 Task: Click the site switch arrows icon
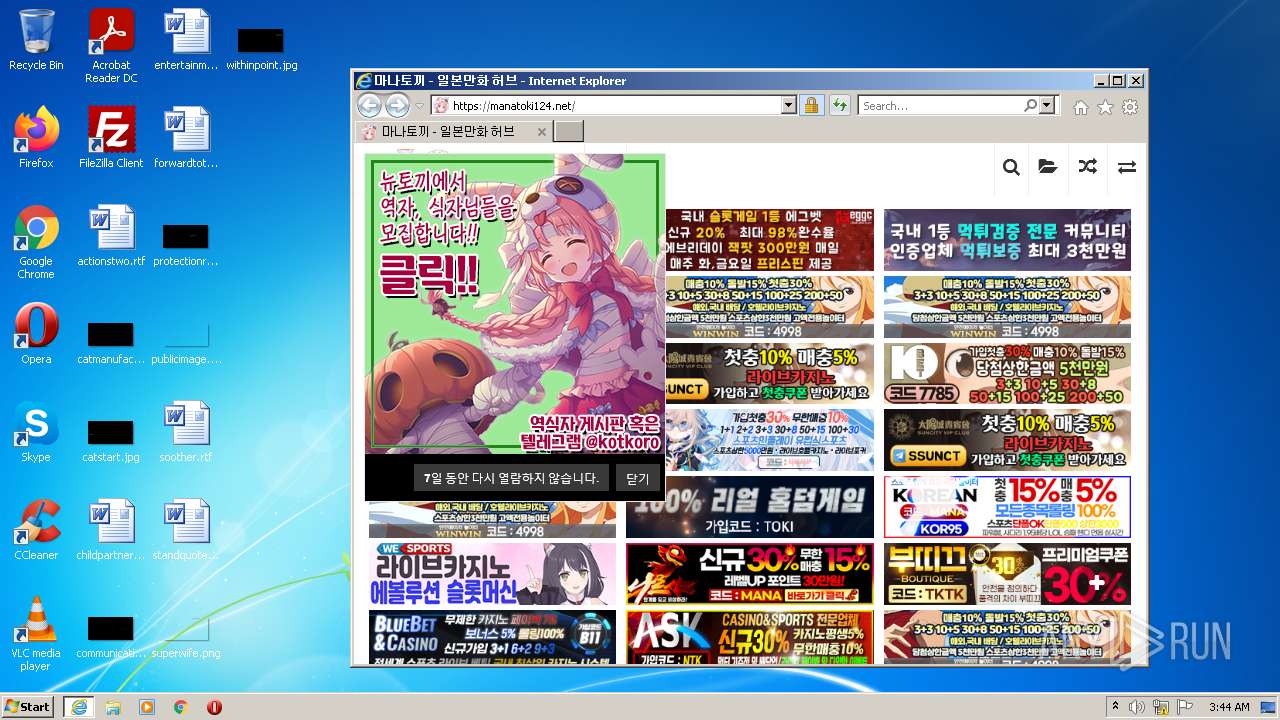tap(1127, 167)
